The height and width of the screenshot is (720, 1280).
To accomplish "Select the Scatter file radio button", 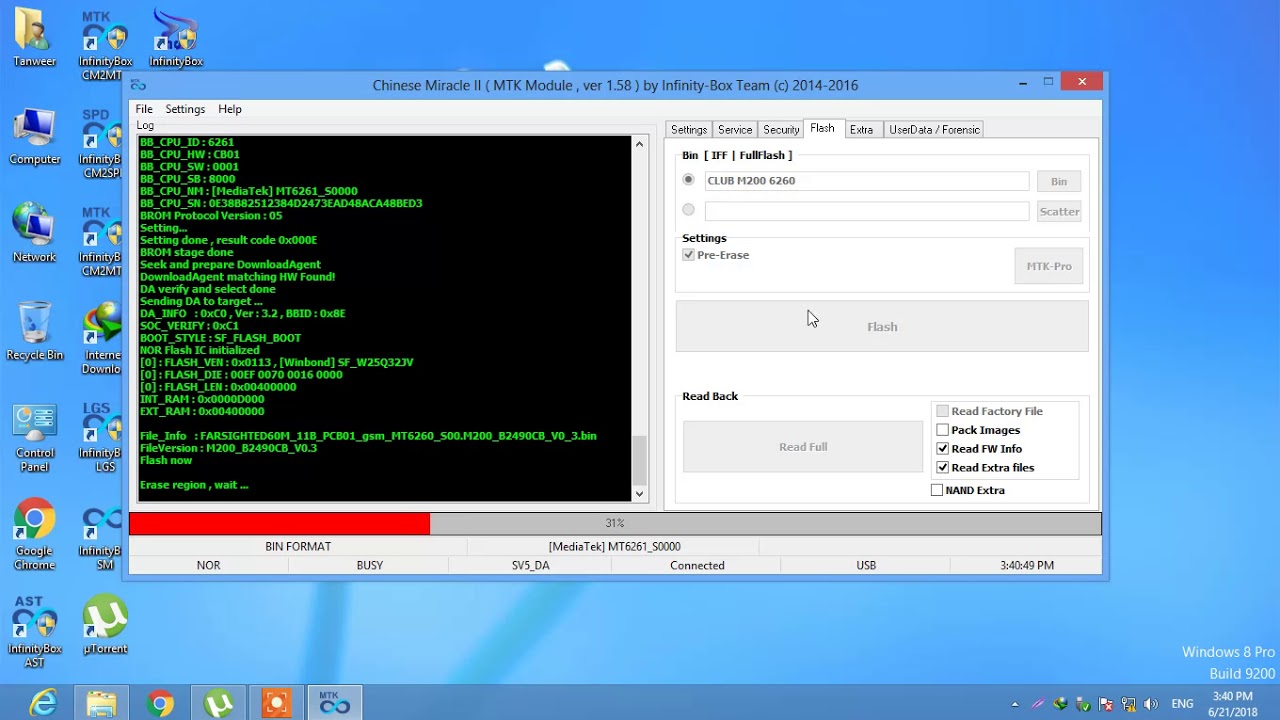I will click(688, 210).
